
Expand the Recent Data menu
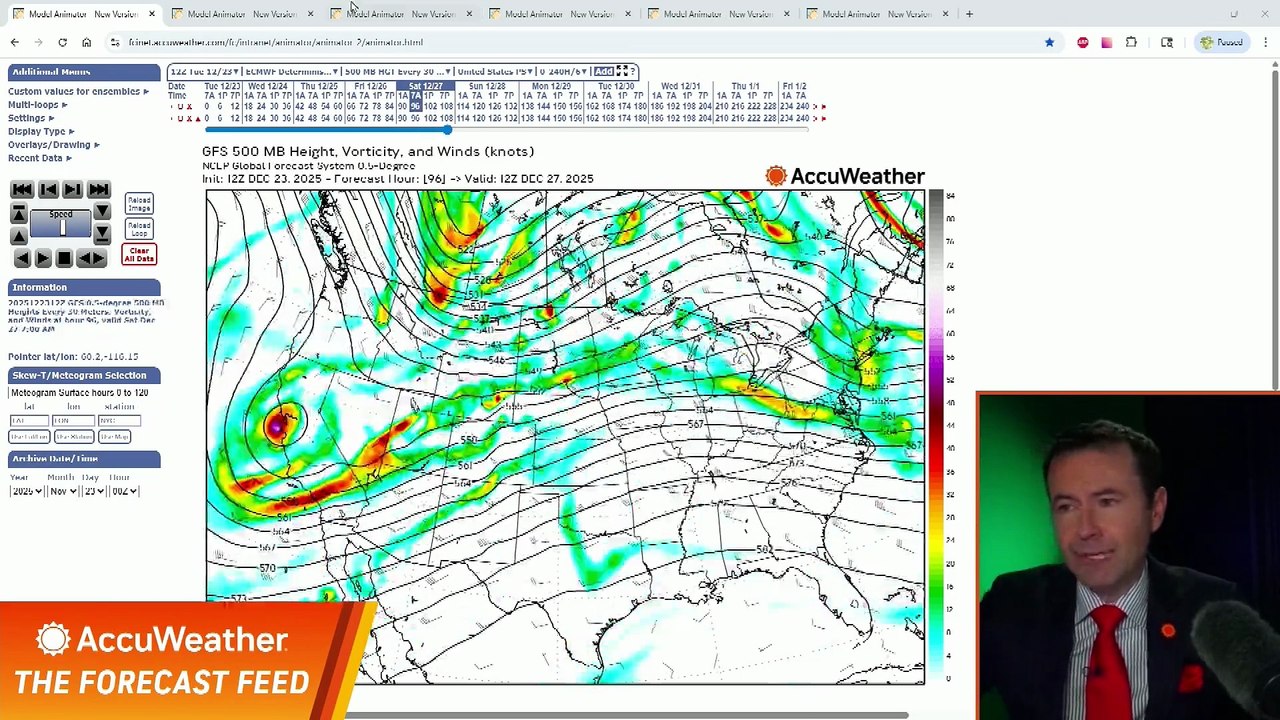pos(40,158)
